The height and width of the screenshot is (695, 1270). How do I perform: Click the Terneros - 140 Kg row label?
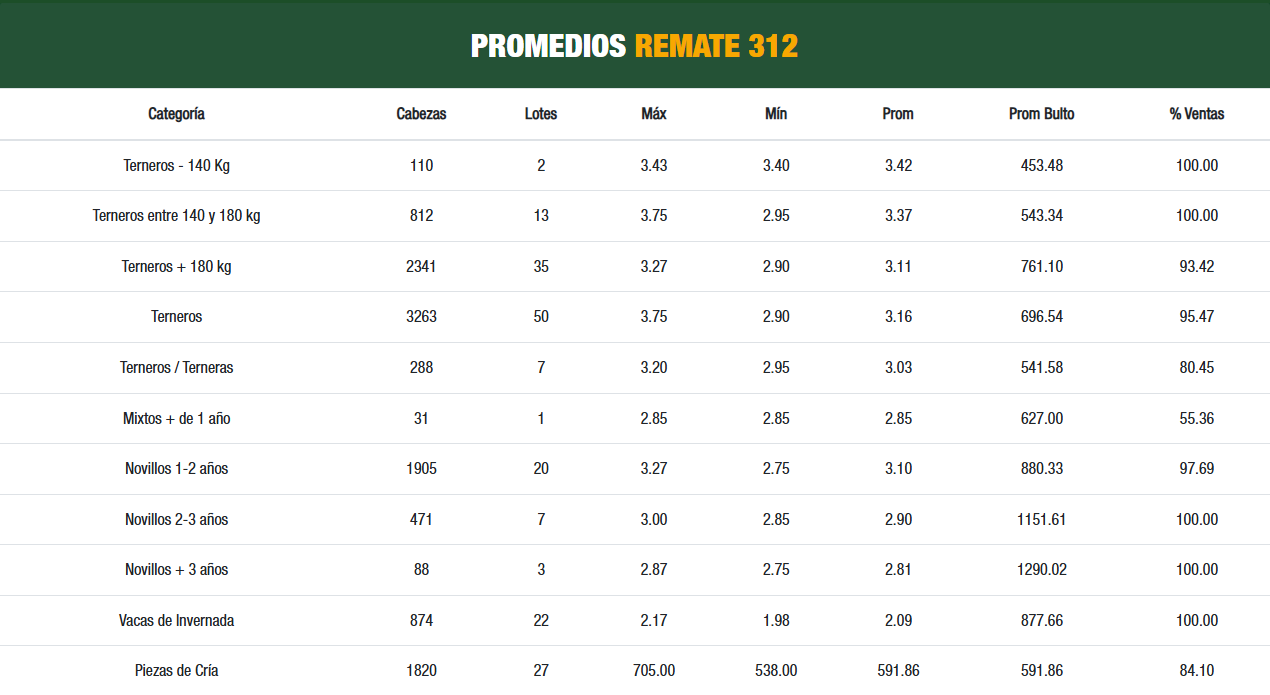[x=176, y=166]
